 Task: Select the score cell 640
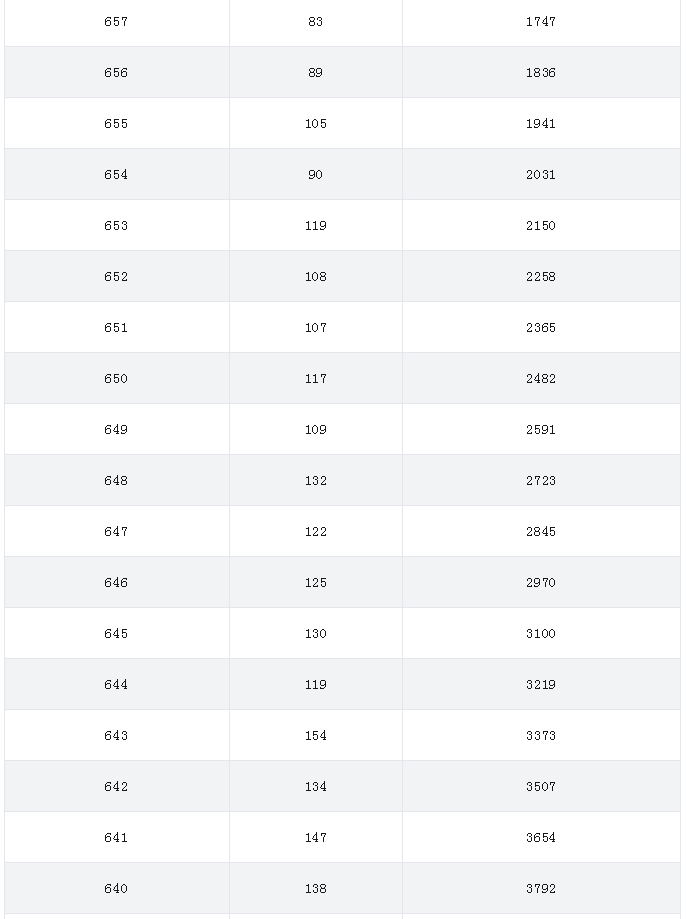point(116,889)
